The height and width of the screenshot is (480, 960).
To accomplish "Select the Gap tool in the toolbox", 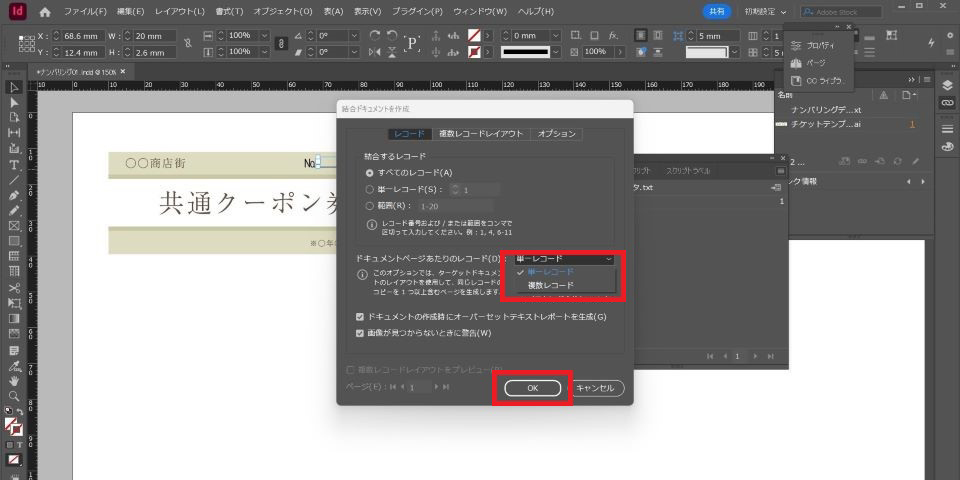I will pos(14,133).
